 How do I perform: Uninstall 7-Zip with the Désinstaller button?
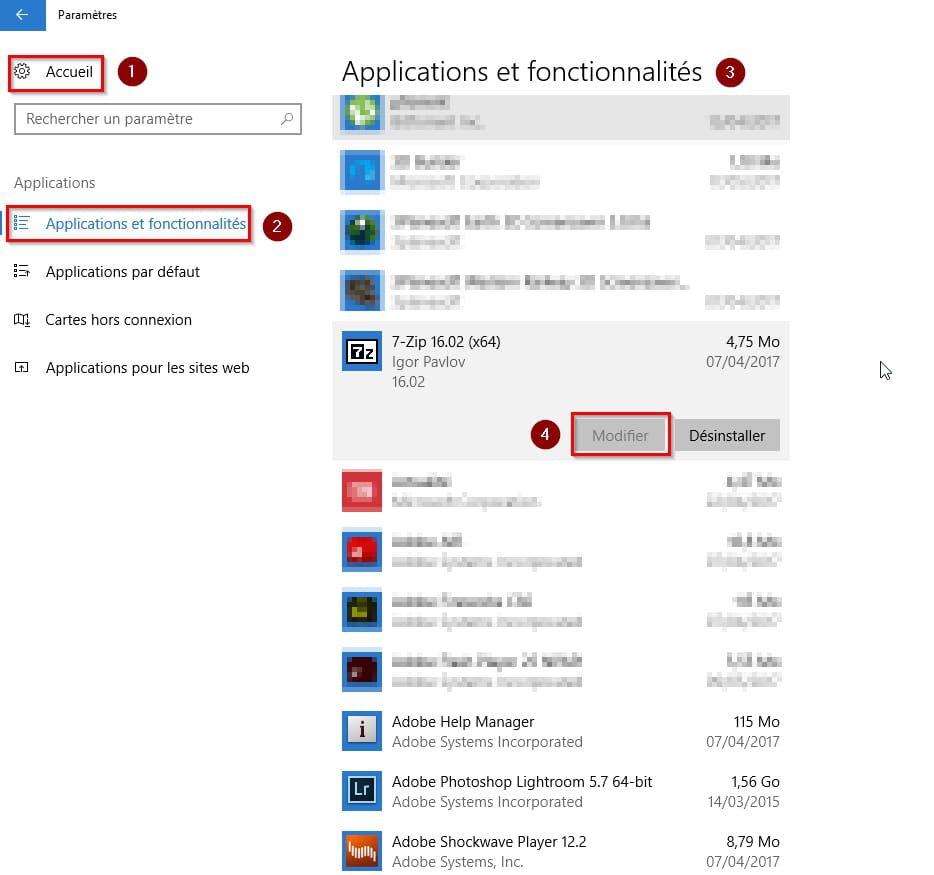point(727,435)
